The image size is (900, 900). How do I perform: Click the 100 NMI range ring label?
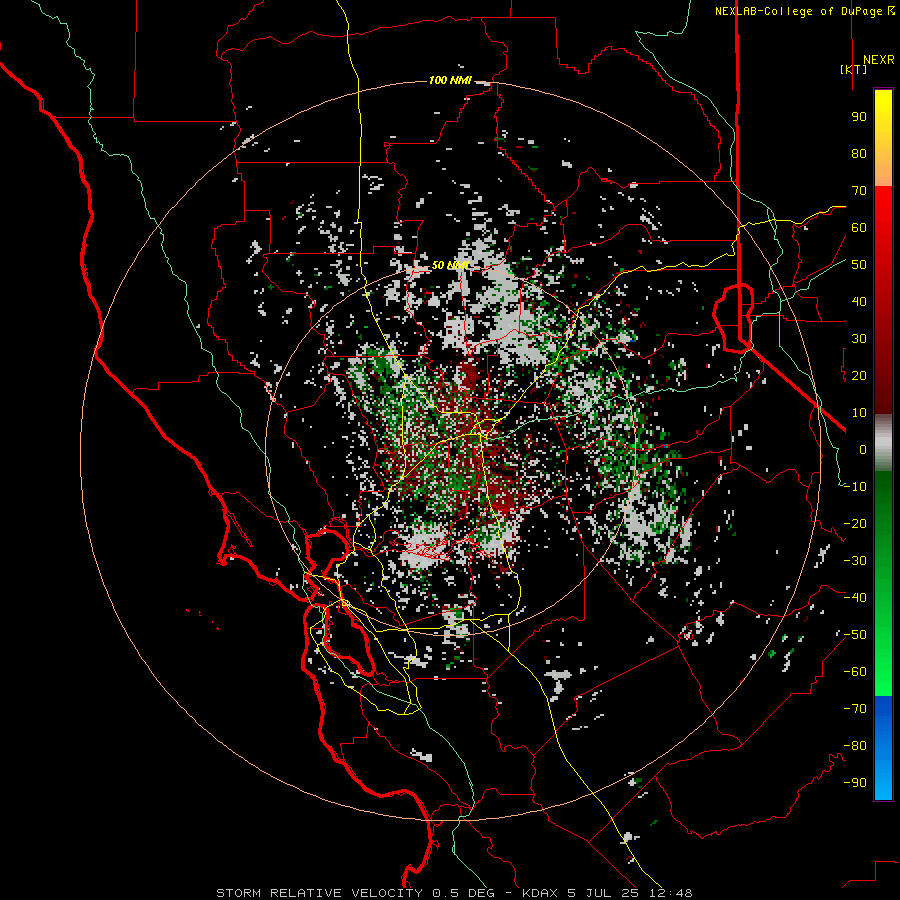pyautogui.click(x=450, y=80)
